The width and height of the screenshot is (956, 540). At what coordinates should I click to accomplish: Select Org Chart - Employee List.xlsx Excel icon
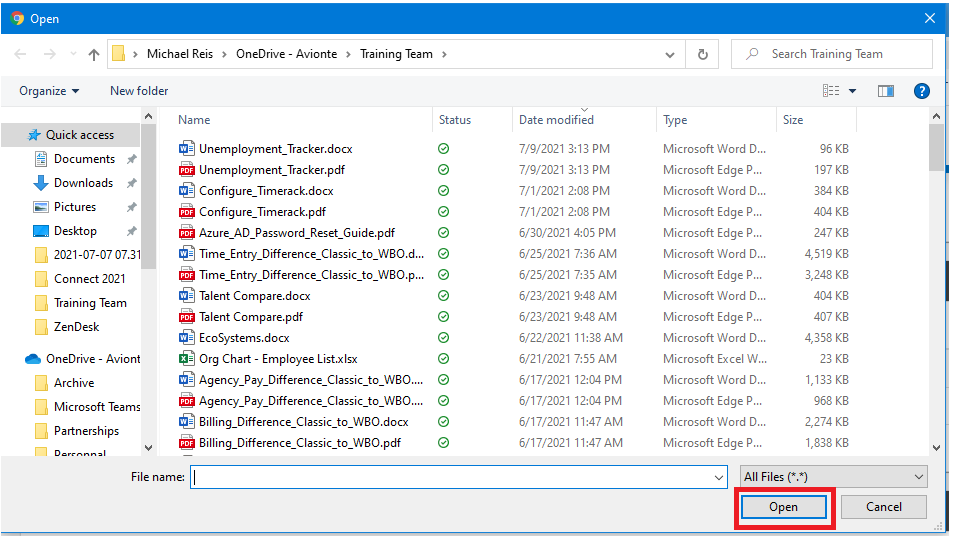187,359
